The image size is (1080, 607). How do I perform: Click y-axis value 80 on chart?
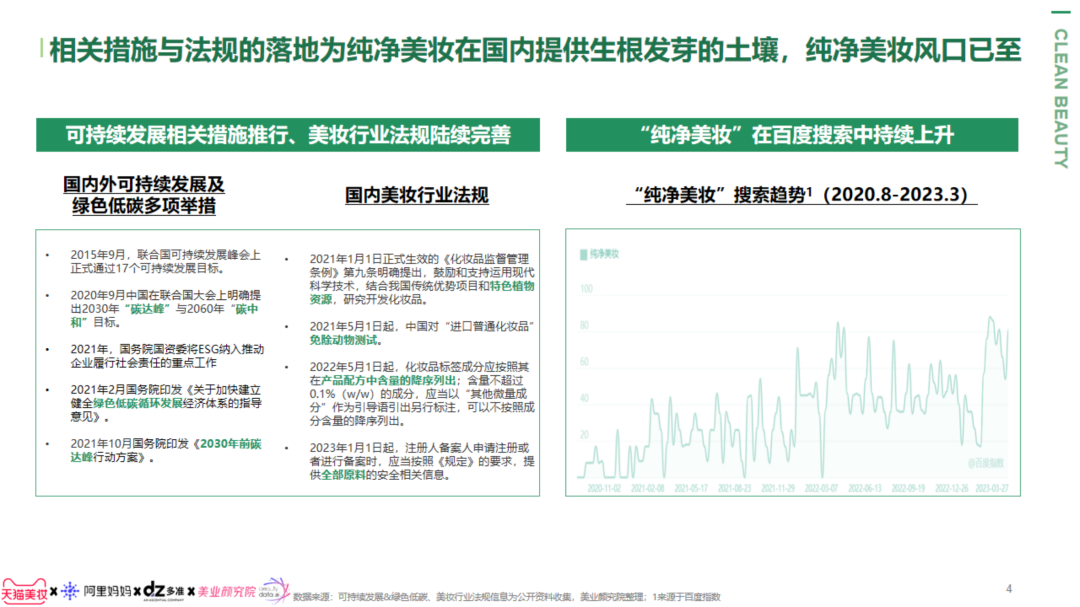pos(584,325)
